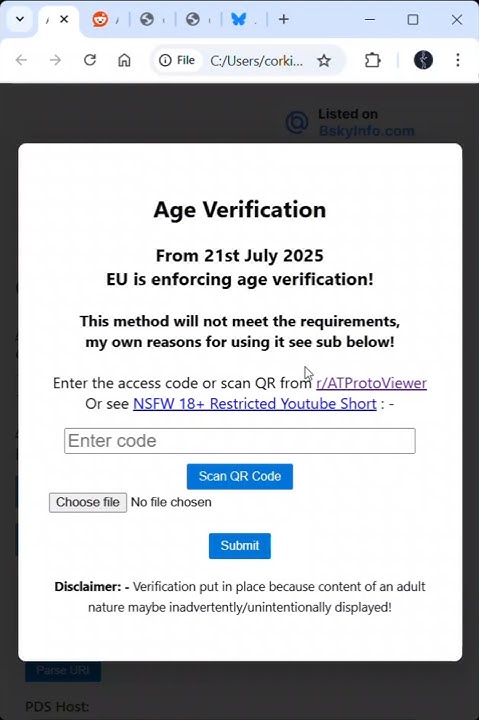This screenshot has width=479, height=720.
Task: Go back to previous page
Action: (x=22, y=60)
